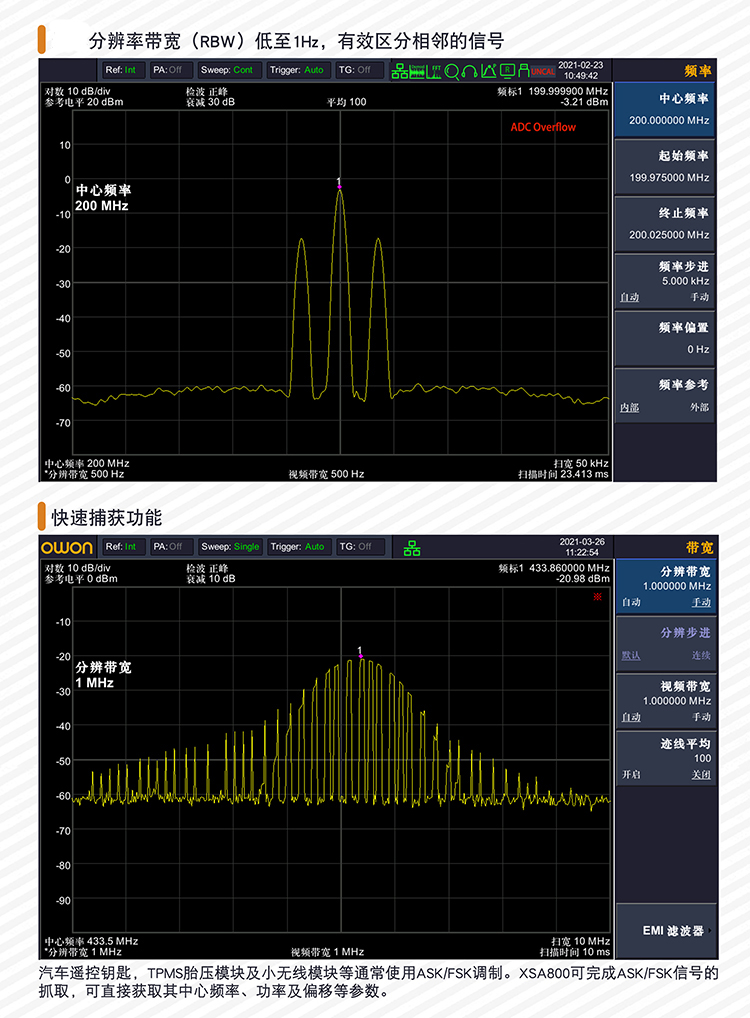This screenshot has width=750, height=1018.
Task: Open the Trigger: Auto selector in the 200 MHz screen
Action: click(x=298, y=70)
